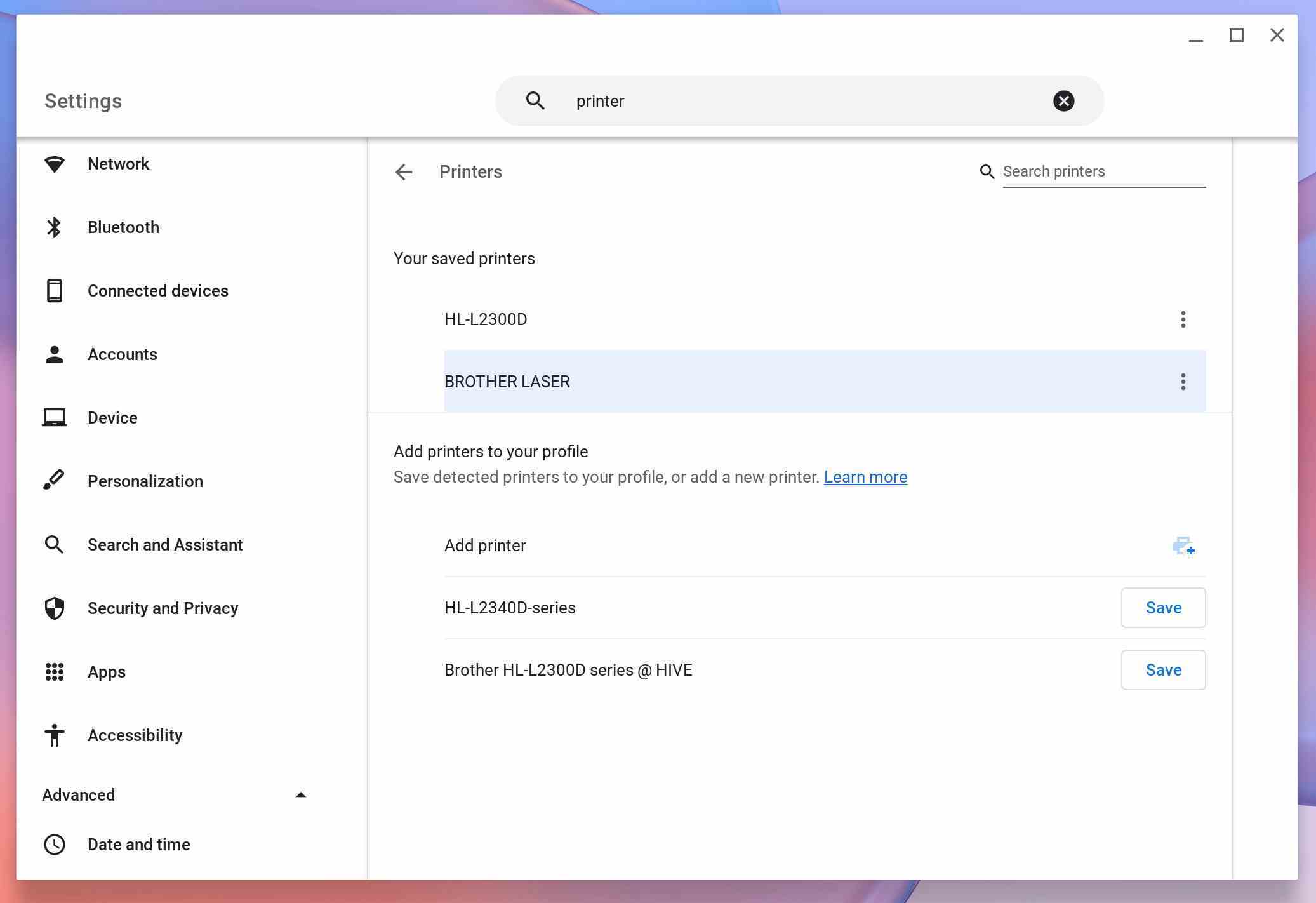This screenshot has width=1316, height=903.
Task: Clear the printer search query
Action: [x=1063, y=100]
